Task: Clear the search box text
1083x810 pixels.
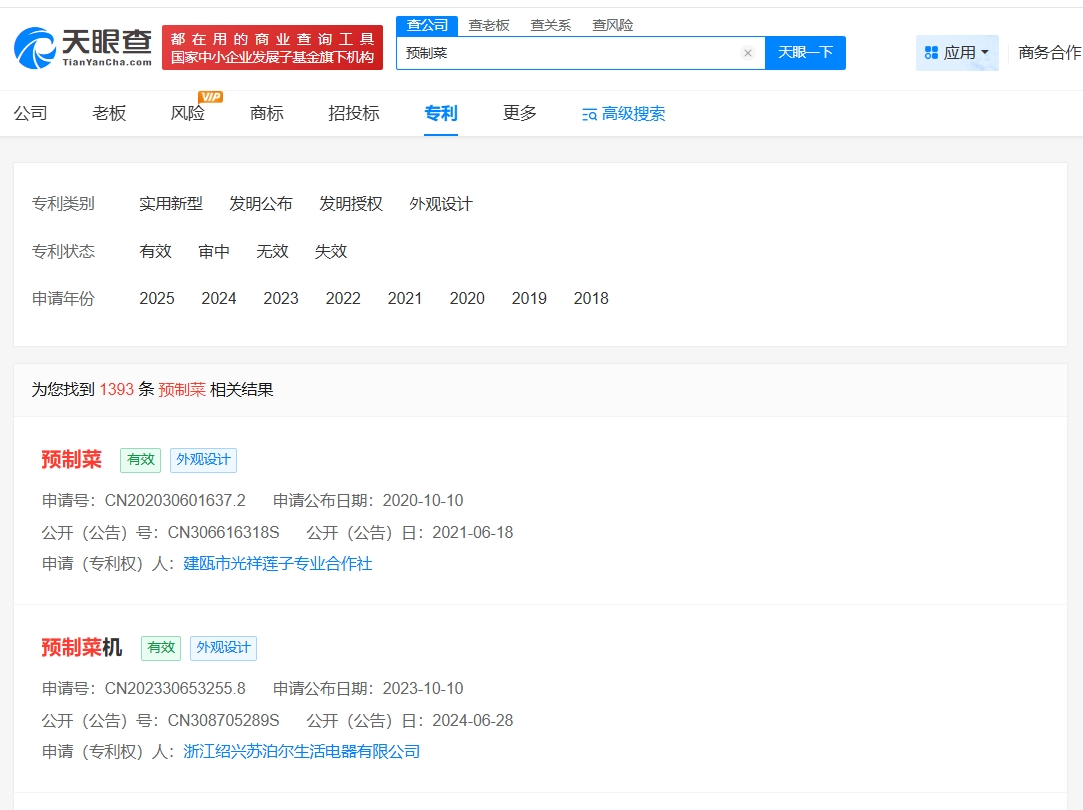Action: click(x=747, y=53)
